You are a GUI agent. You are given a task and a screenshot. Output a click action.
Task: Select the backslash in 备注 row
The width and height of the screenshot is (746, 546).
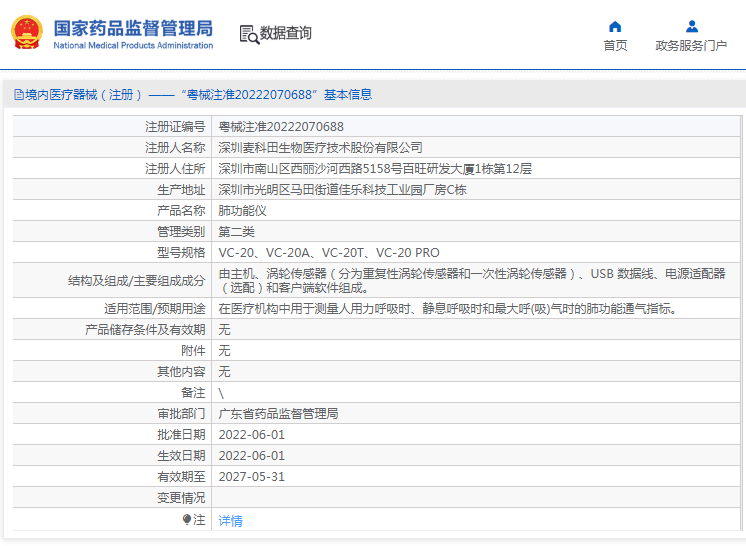click(x=221, y=393)
